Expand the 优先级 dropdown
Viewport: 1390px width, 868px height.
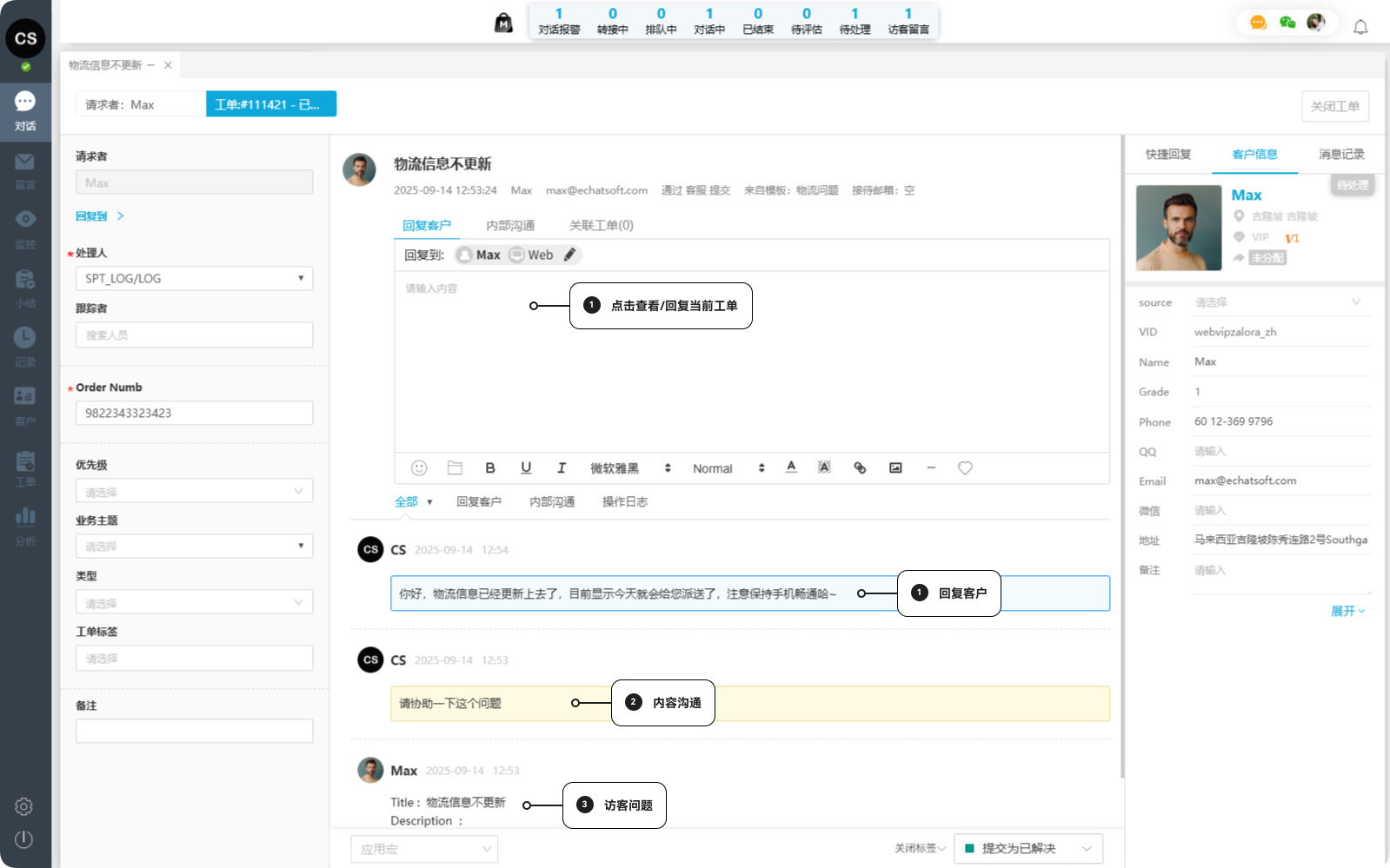(x=194, y=492)
